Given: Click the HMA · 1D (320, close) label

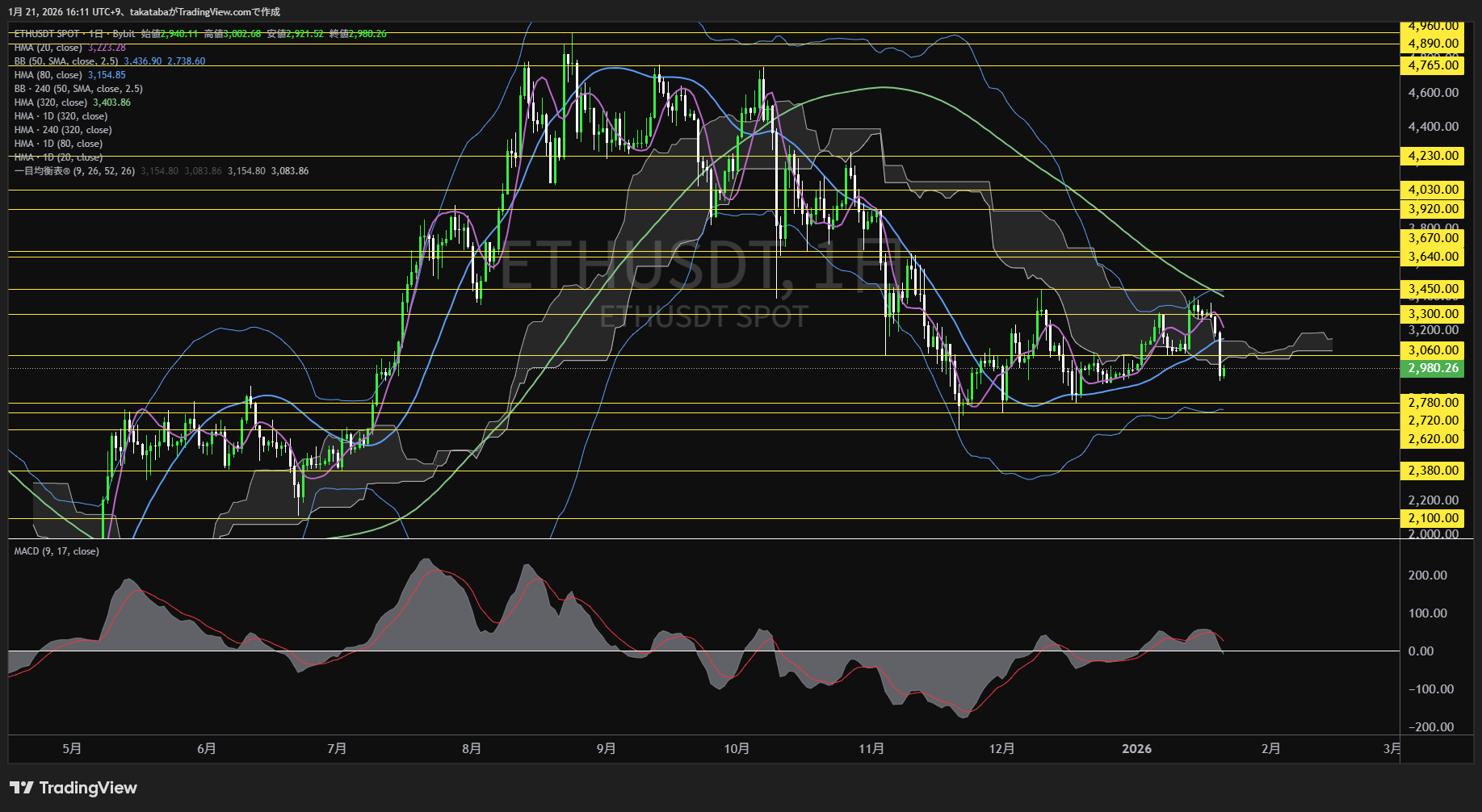Looking at the screenshot, I should pos(61,116).
